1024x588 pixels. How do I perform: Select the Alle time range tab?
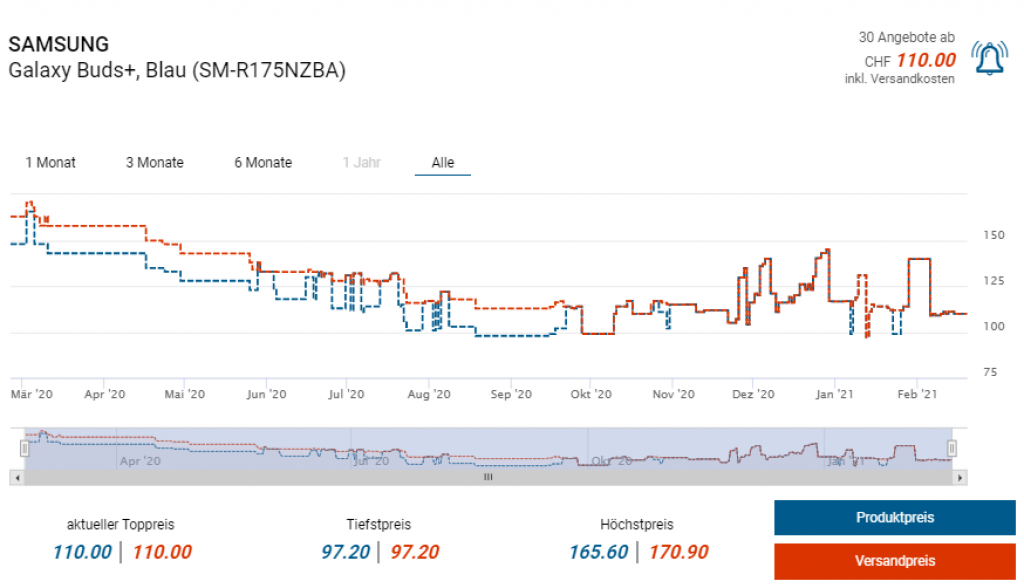(442, 162)
